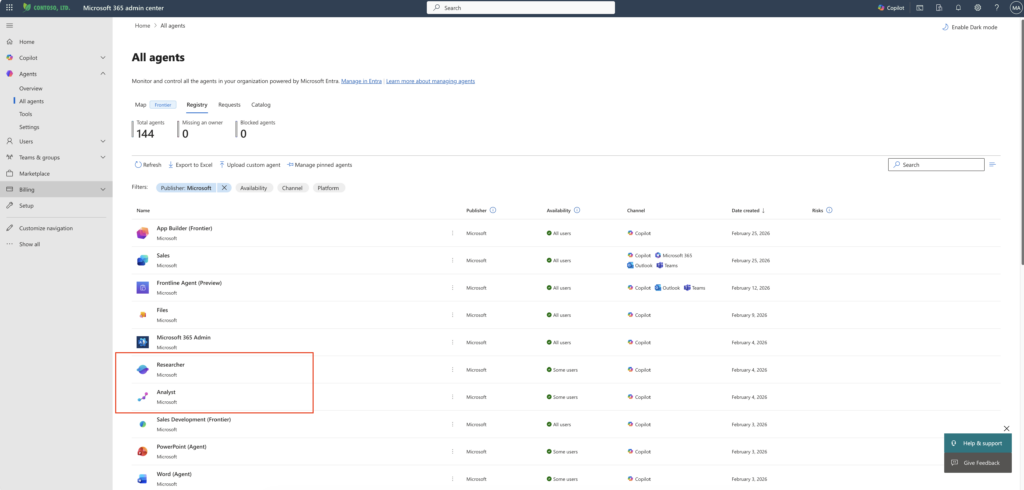
Task: Collapse the Agents navigation section
Action: (x=103, y=74)
